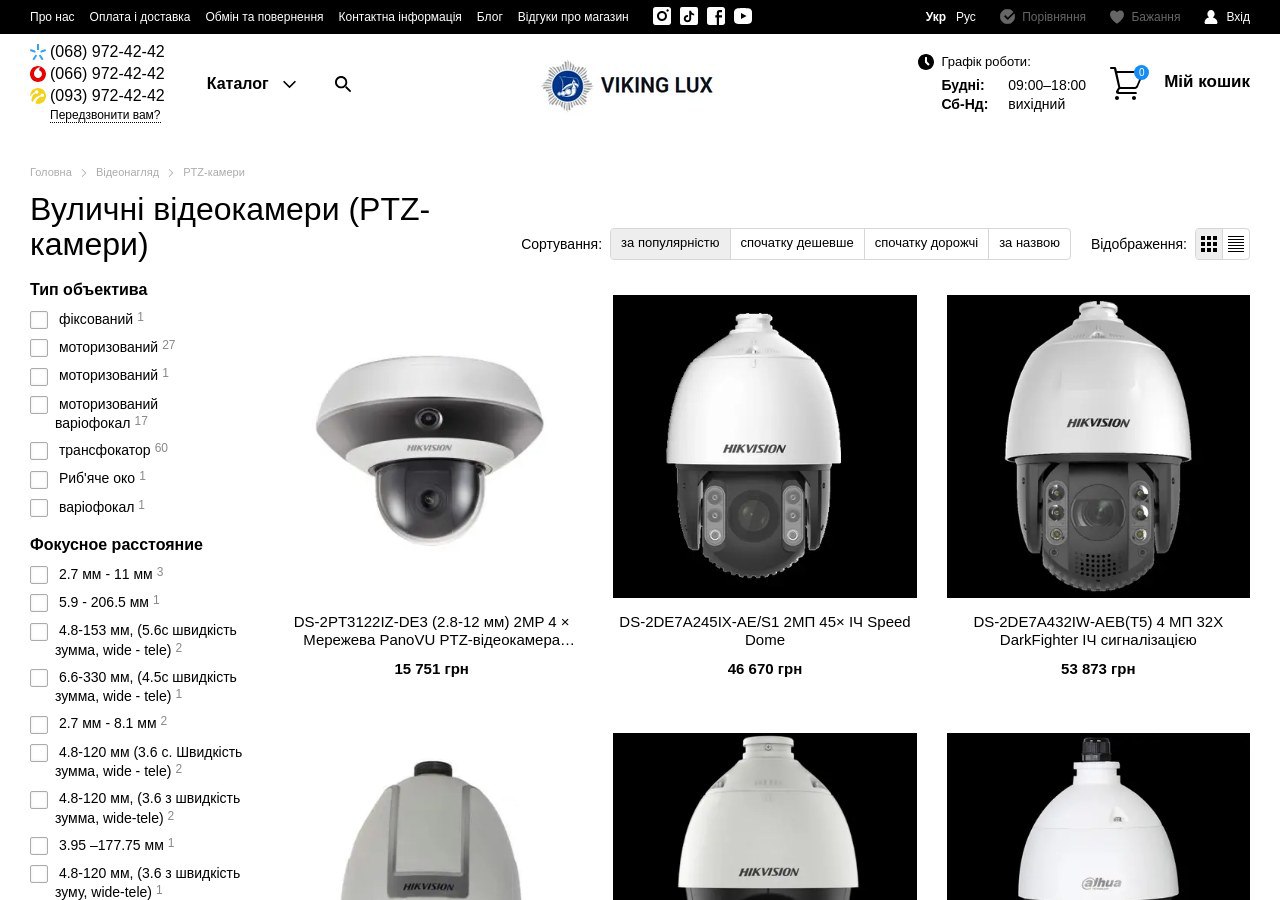
Task: Tick the 'Риб'яче око' checkbox
Action: pos(39,479)
